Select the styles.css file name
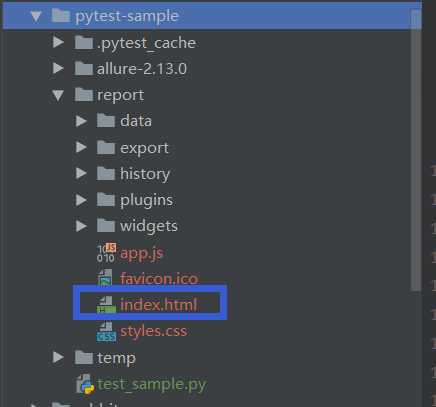The height and width of the screenshot is (407, 436). click(154, 331)
